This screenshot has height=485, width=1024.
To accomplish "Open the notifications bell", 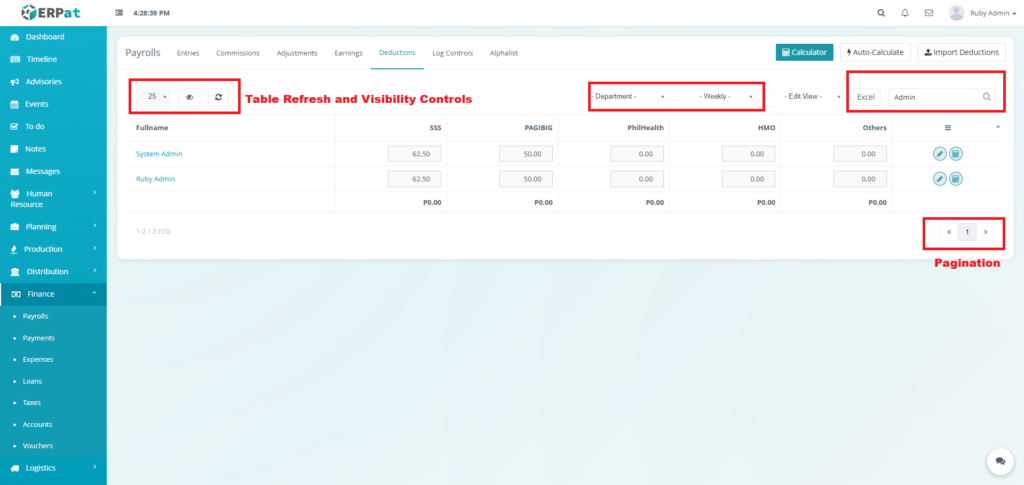I will click(x=904, y=12).
